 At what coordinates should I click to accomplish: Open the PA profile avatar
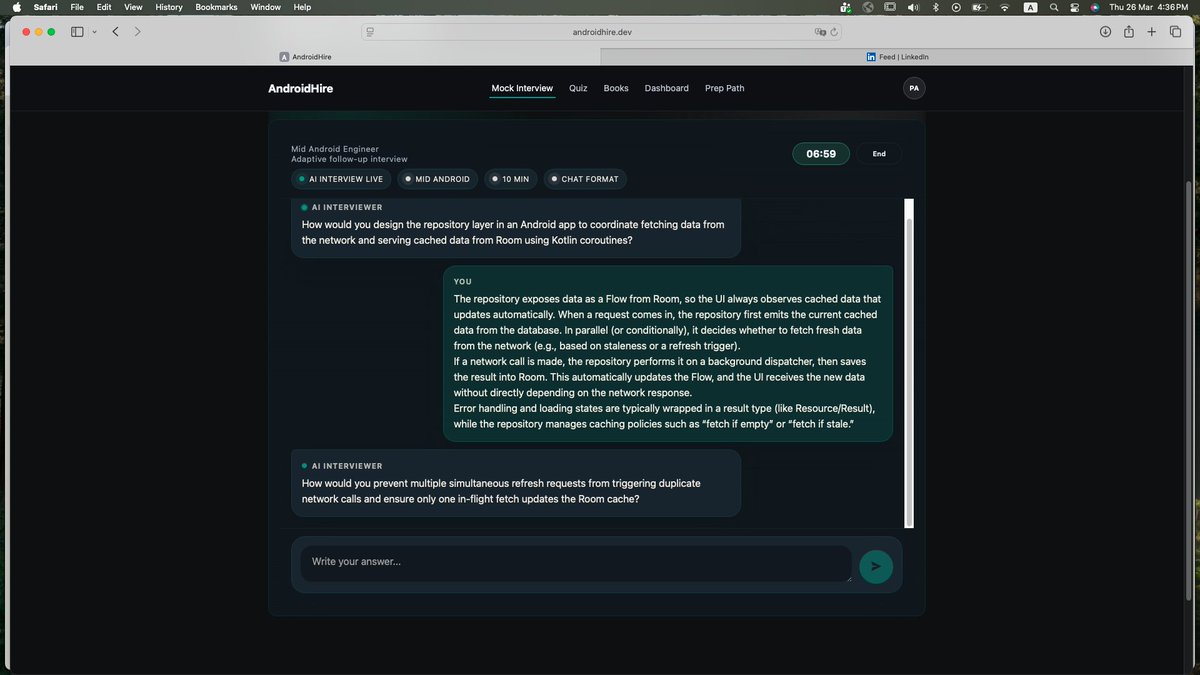tap(913, 88)
